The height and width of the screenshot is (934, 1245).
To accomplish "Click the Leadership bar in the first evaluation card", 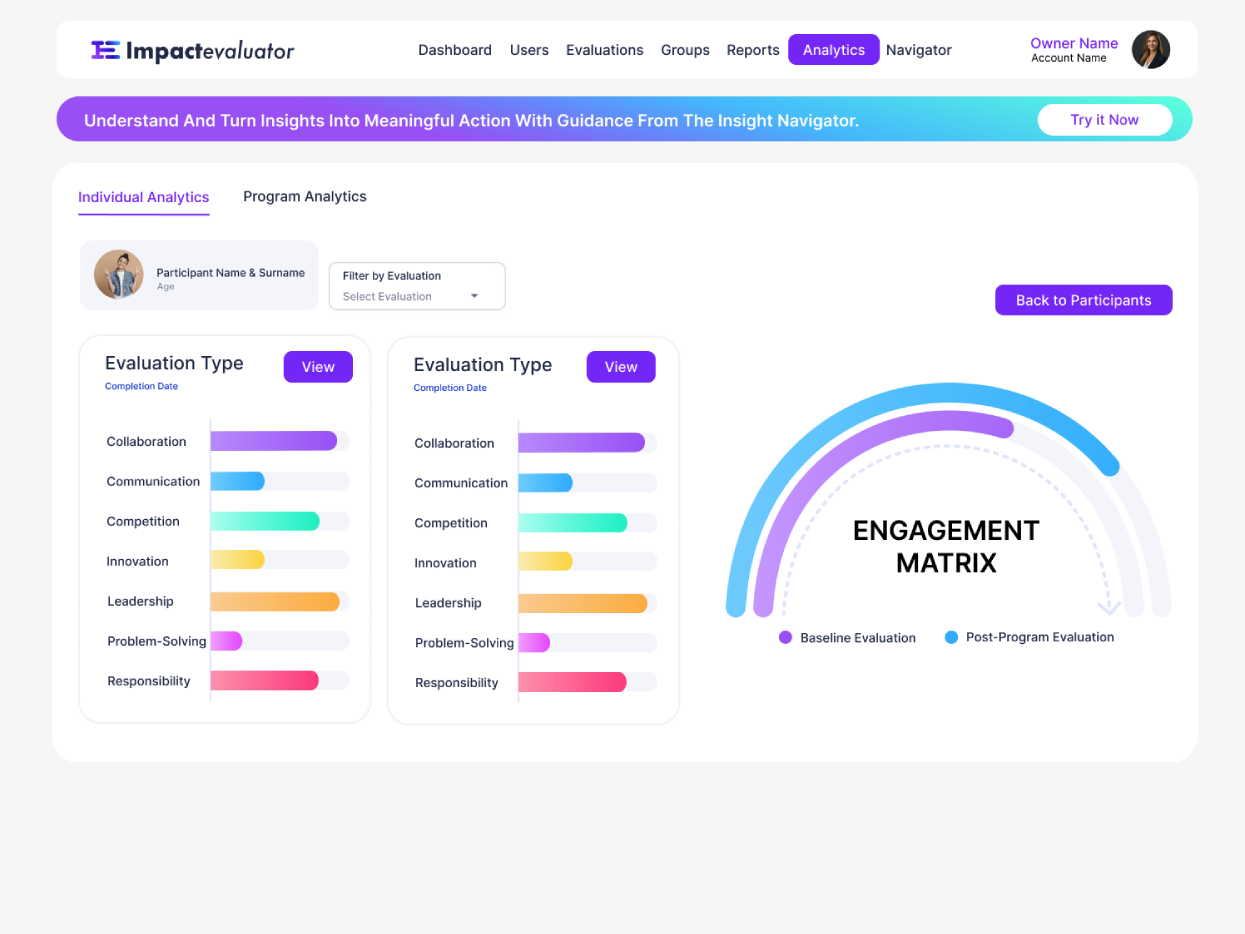I will [x=275, y=601].
